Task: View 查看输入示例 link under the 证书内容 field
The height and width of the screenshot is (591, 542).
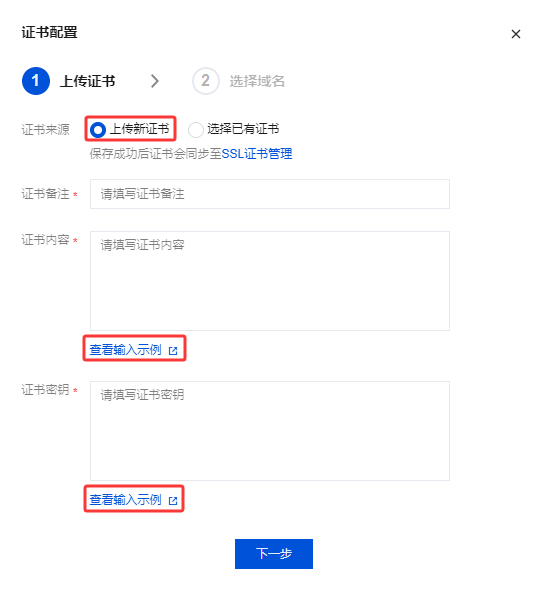Action: click(126, 350)
